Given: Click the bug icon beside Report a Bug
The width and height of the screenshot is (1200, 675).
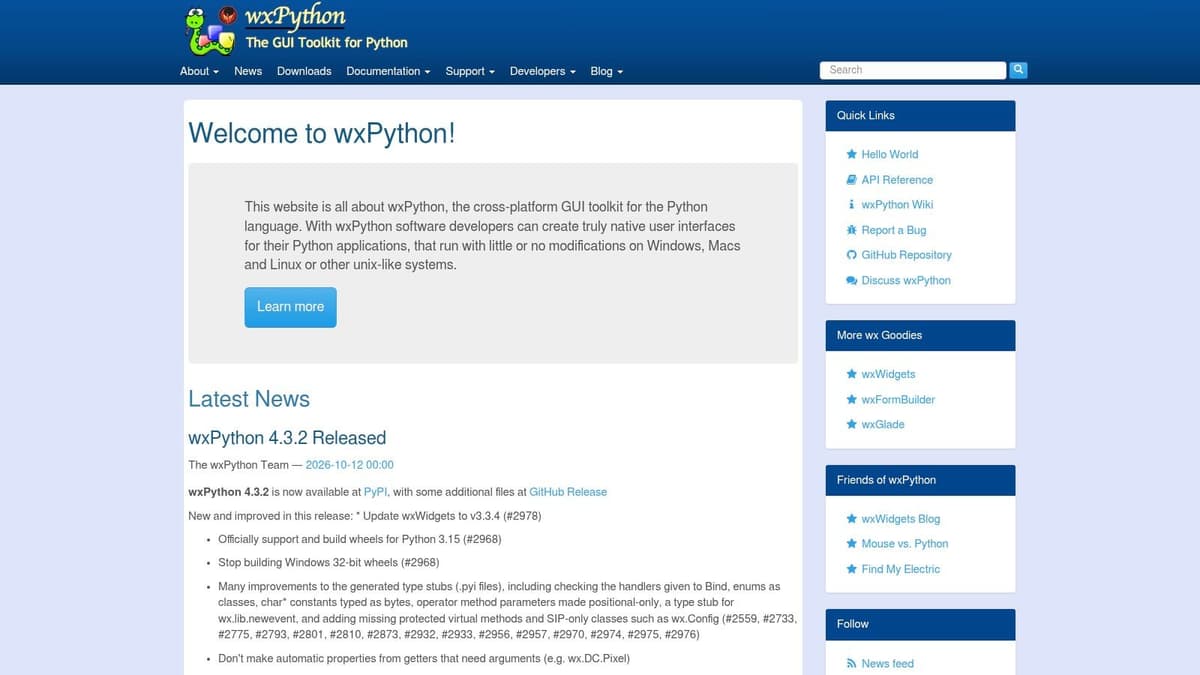Looking at the screenshot, I should tap(852, 230).
